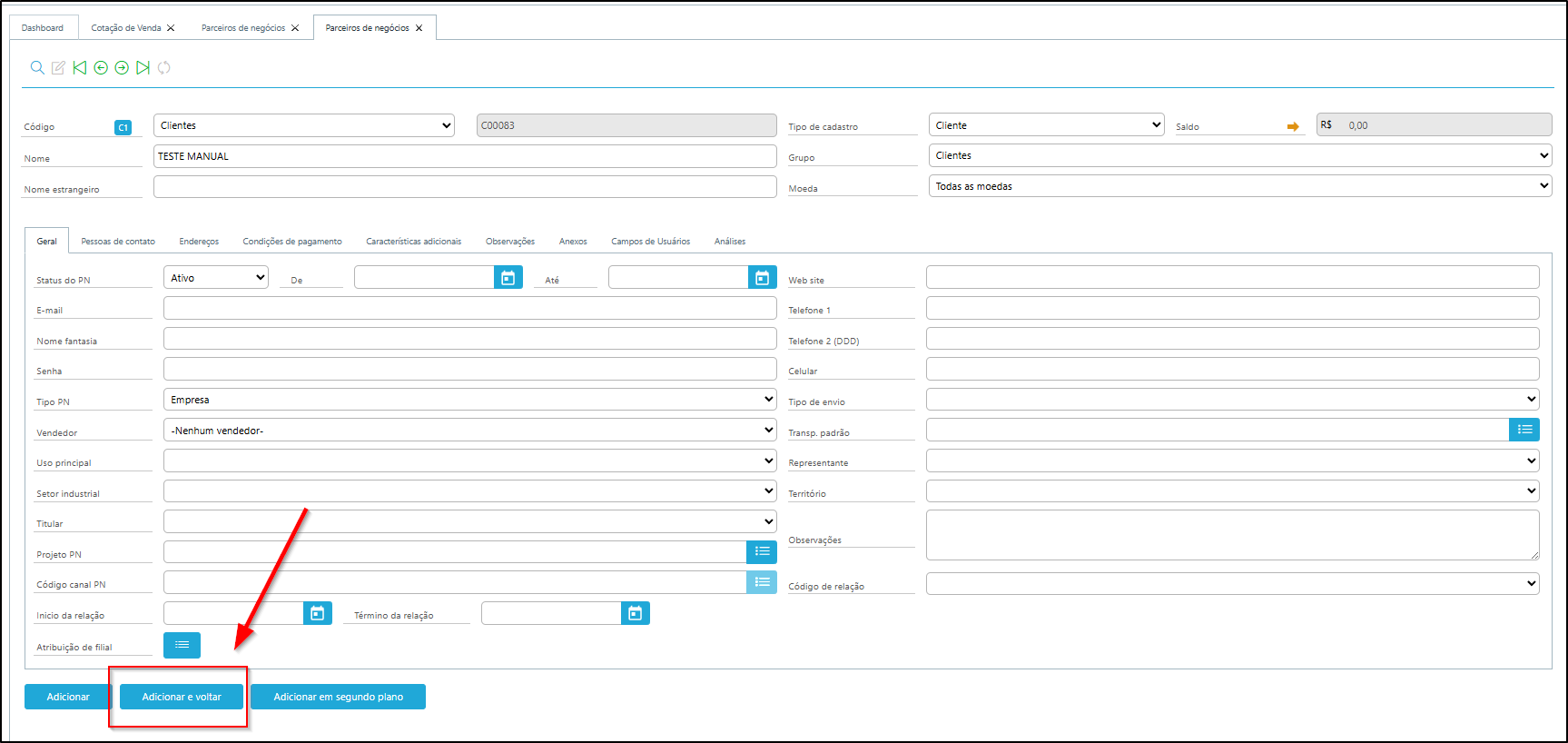The image size is (1568, 743).
Task: Go to next record arrow icon
Action: point(122,67)
